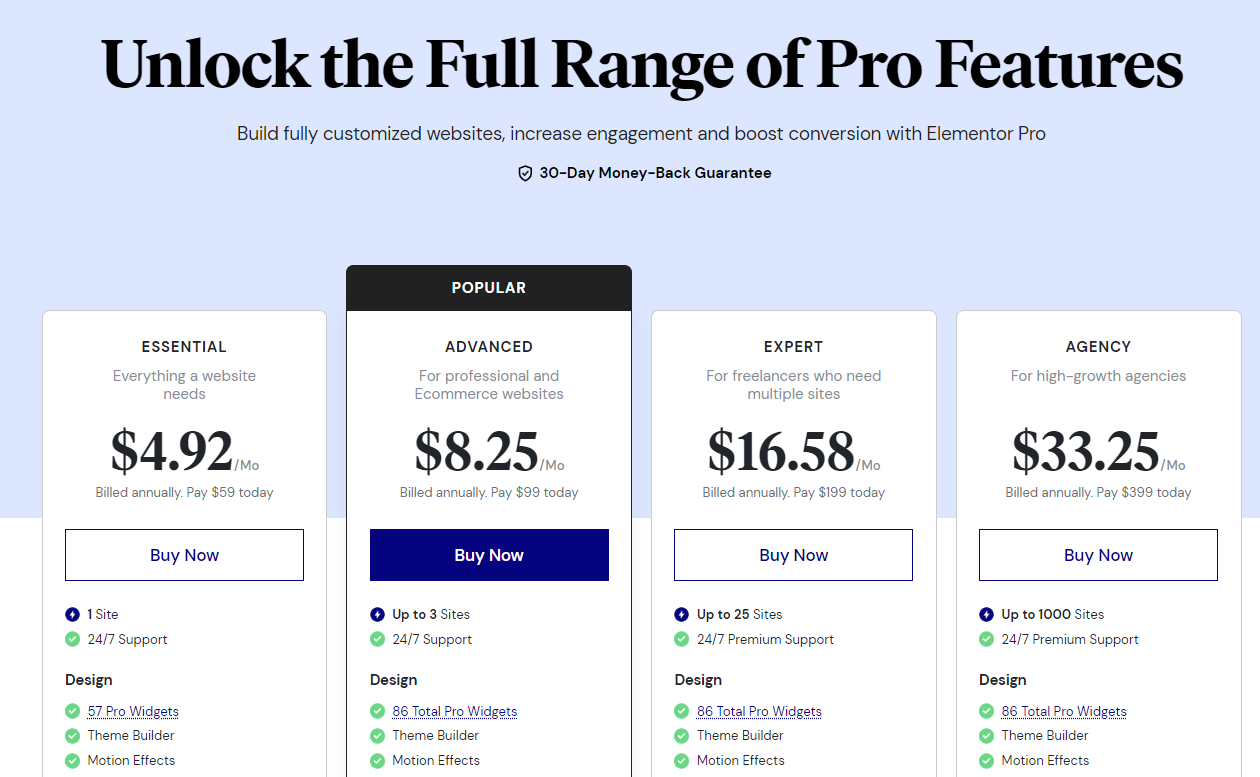Click the lightning icon next to 1 Site
The width and height of the screenshot is (1260, 777).
pyautogui.click(x=72, y=614)
